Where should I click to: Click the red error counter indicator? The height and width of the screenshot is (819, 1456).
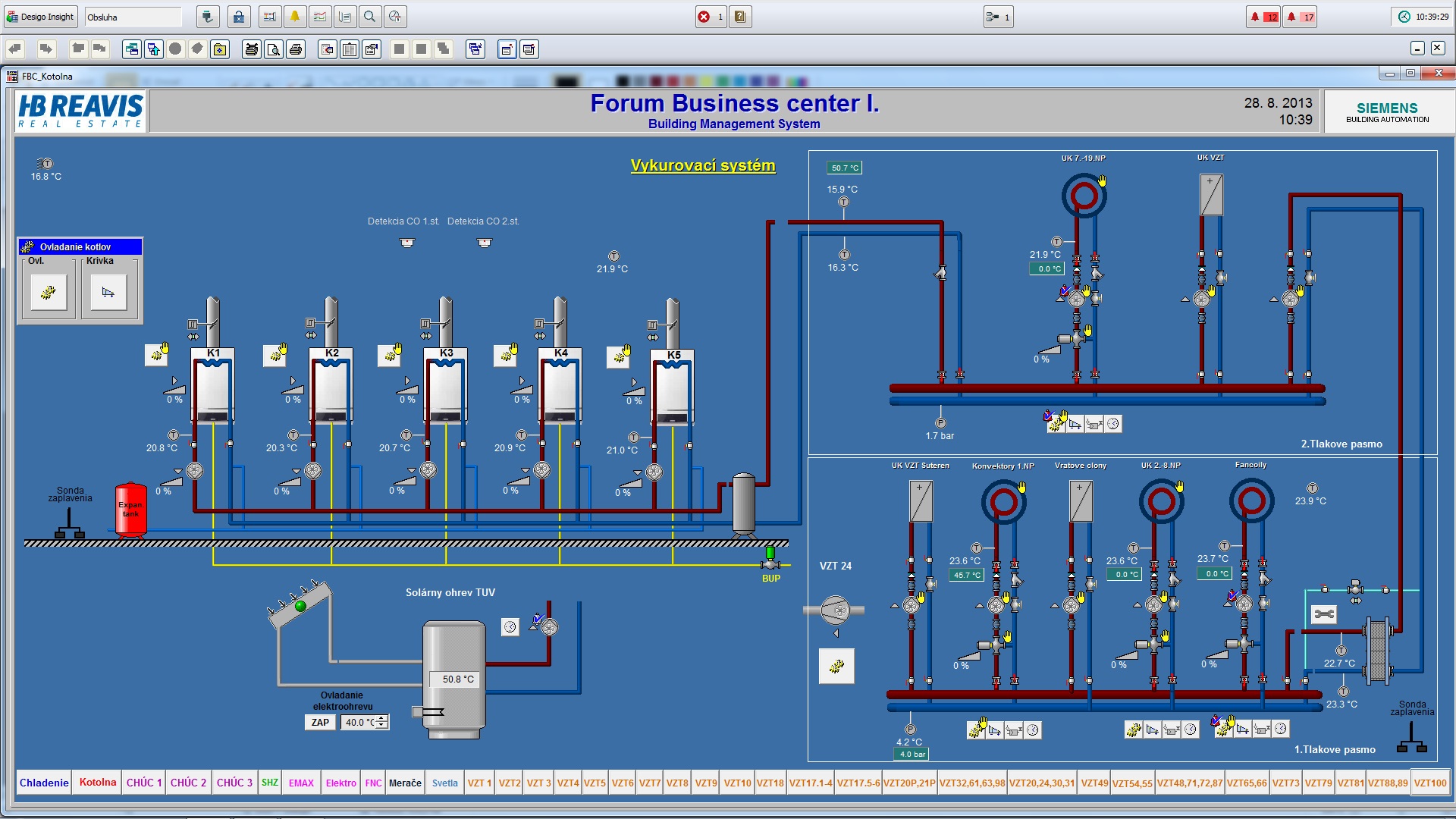click(x=711, y=17)
